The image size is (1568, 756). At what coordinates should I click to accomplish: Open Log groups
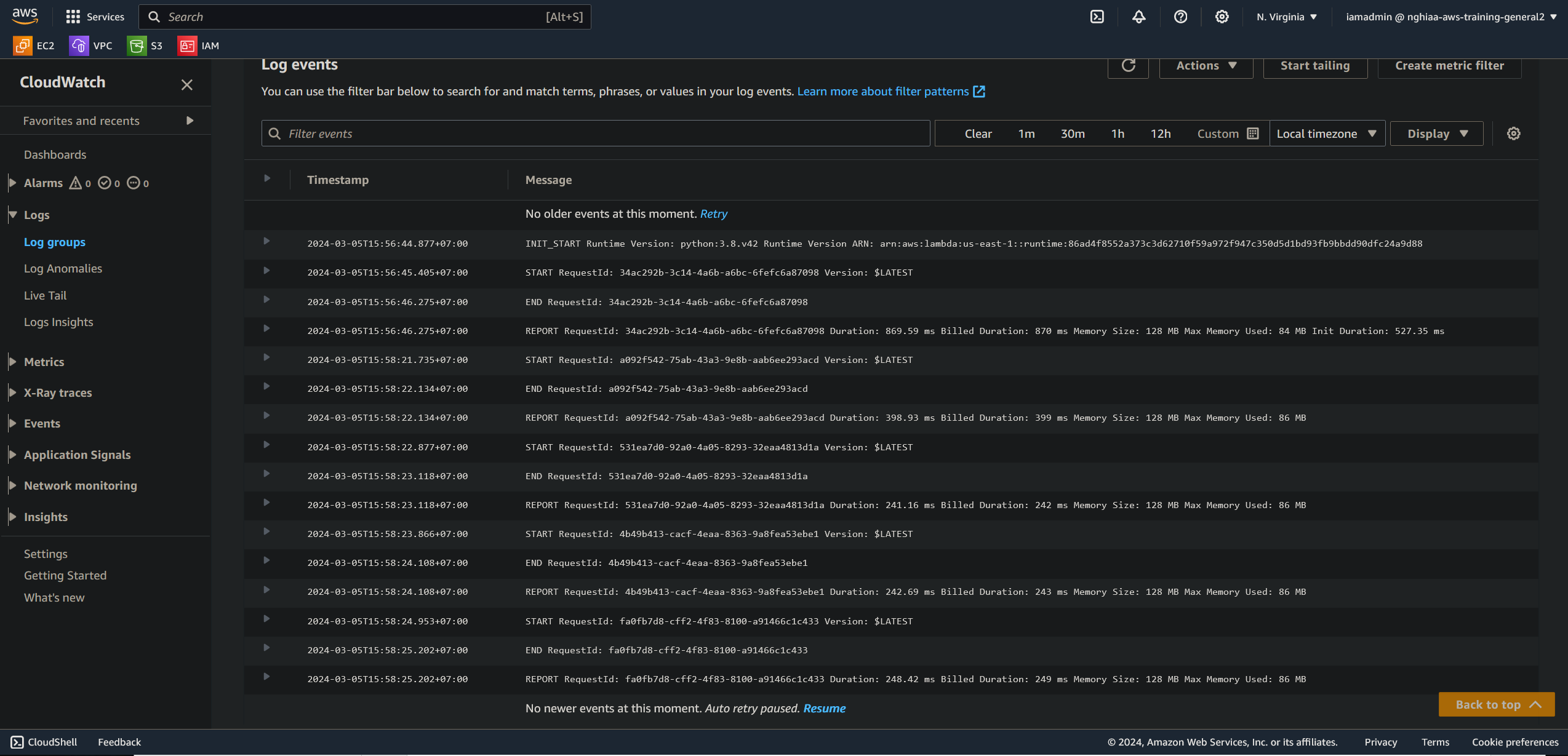click(54, 242)
